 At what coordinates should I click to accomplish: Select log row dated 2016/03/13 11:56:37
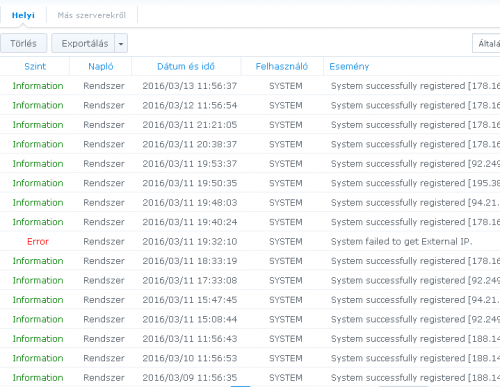[250, 86]
